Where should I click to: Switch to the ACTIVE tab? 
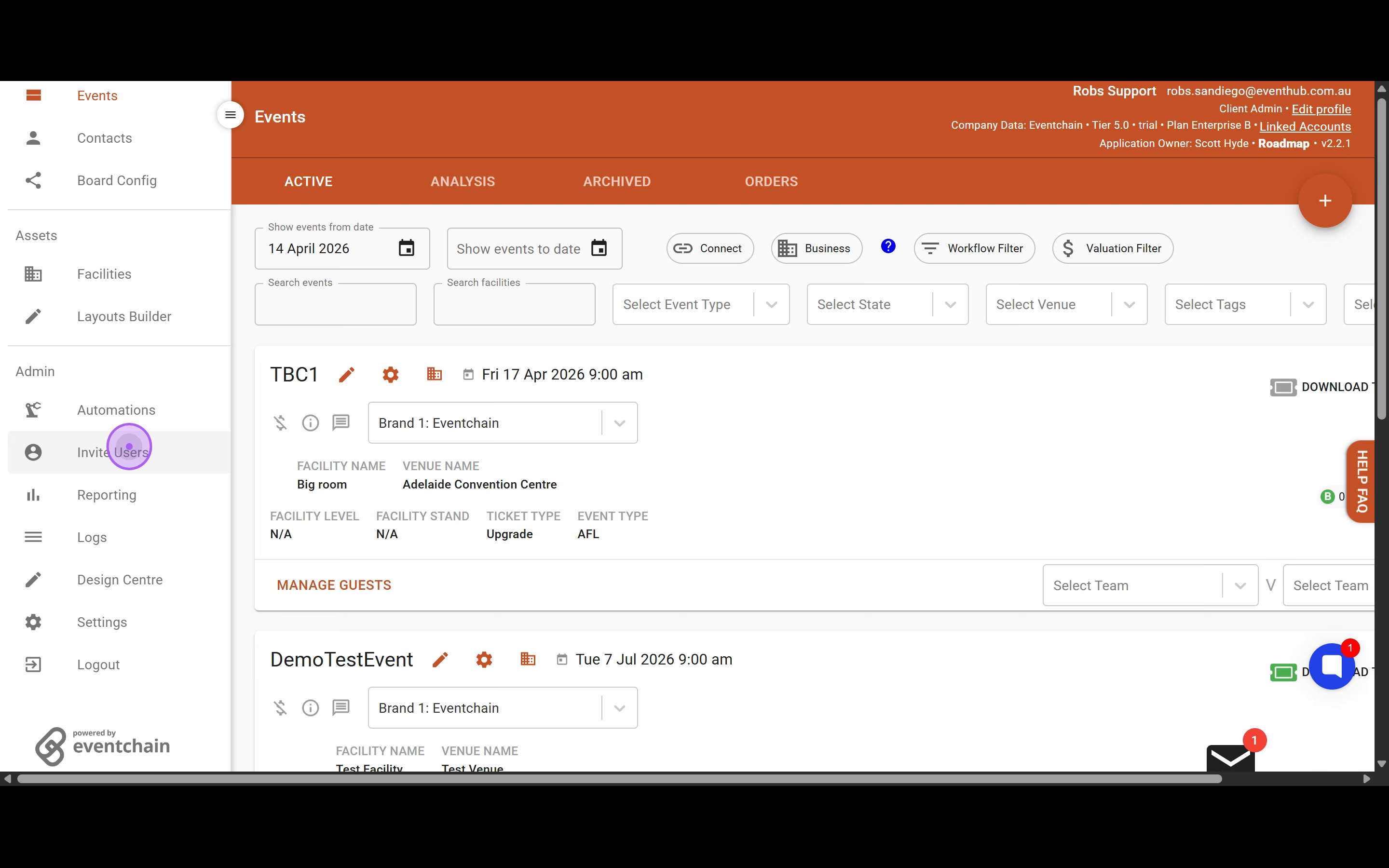point(308,181)
